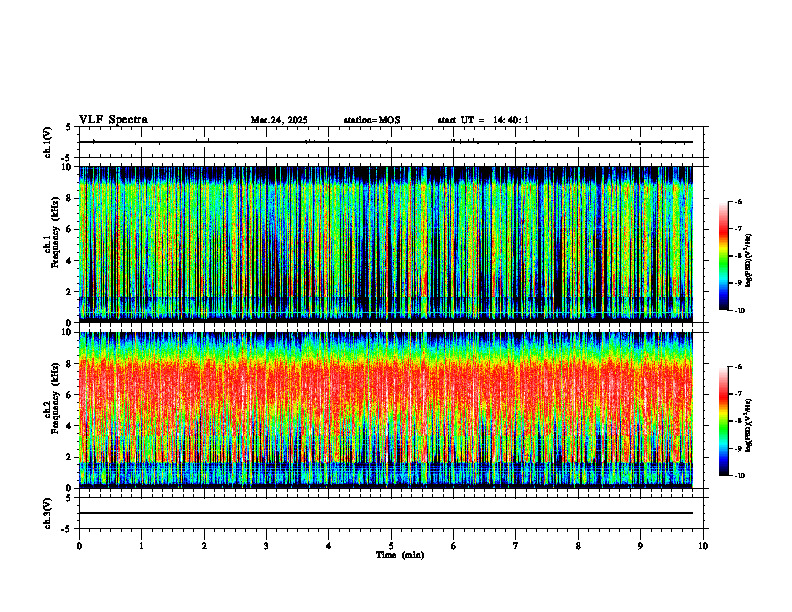
Task: Click the ch.2 colorbar 'log(PSD)' unit label
Action: (749, 425)
